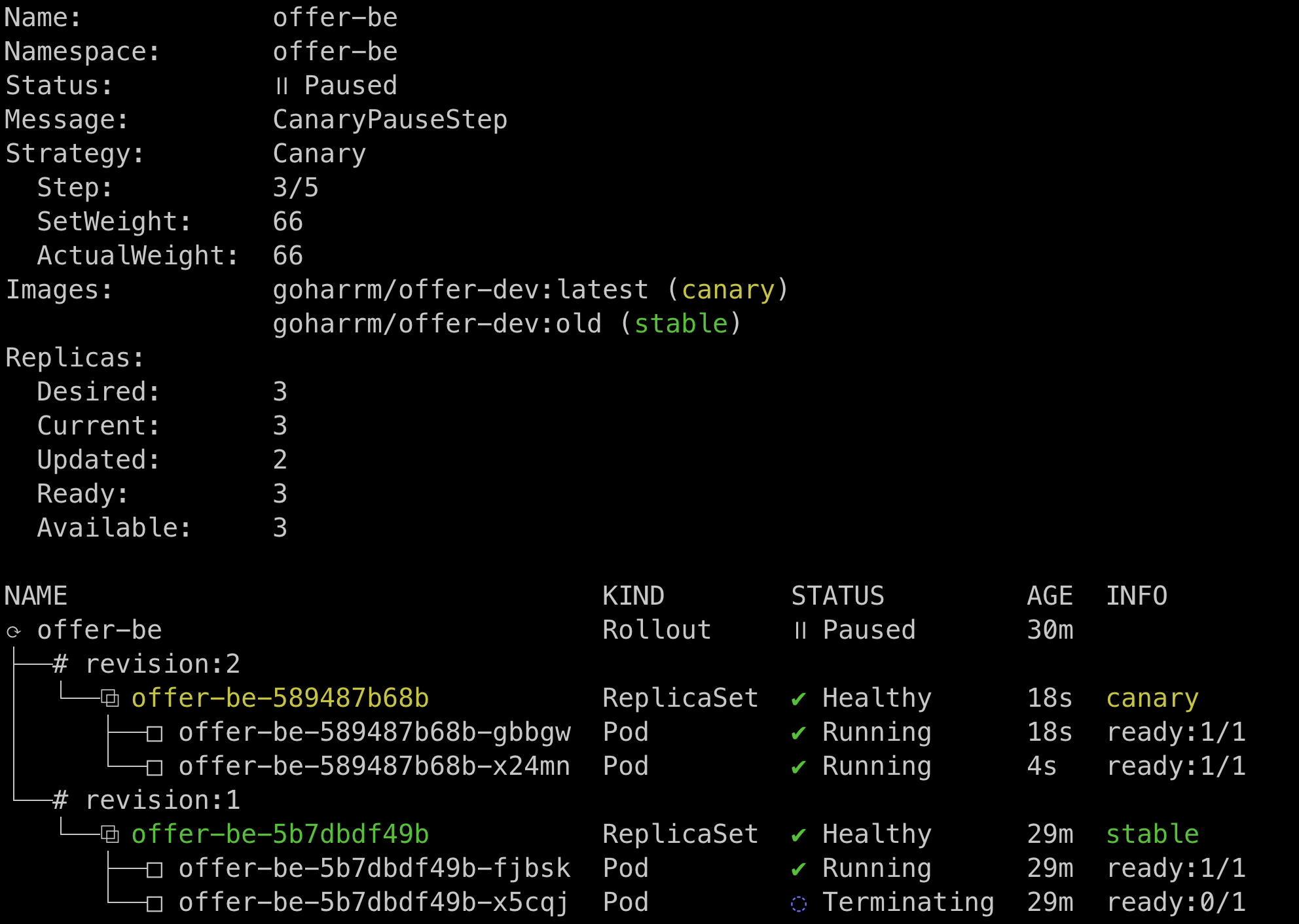Click the KIND column header
The width and height of the screenshot is (1299, 924).
(633, 596)
